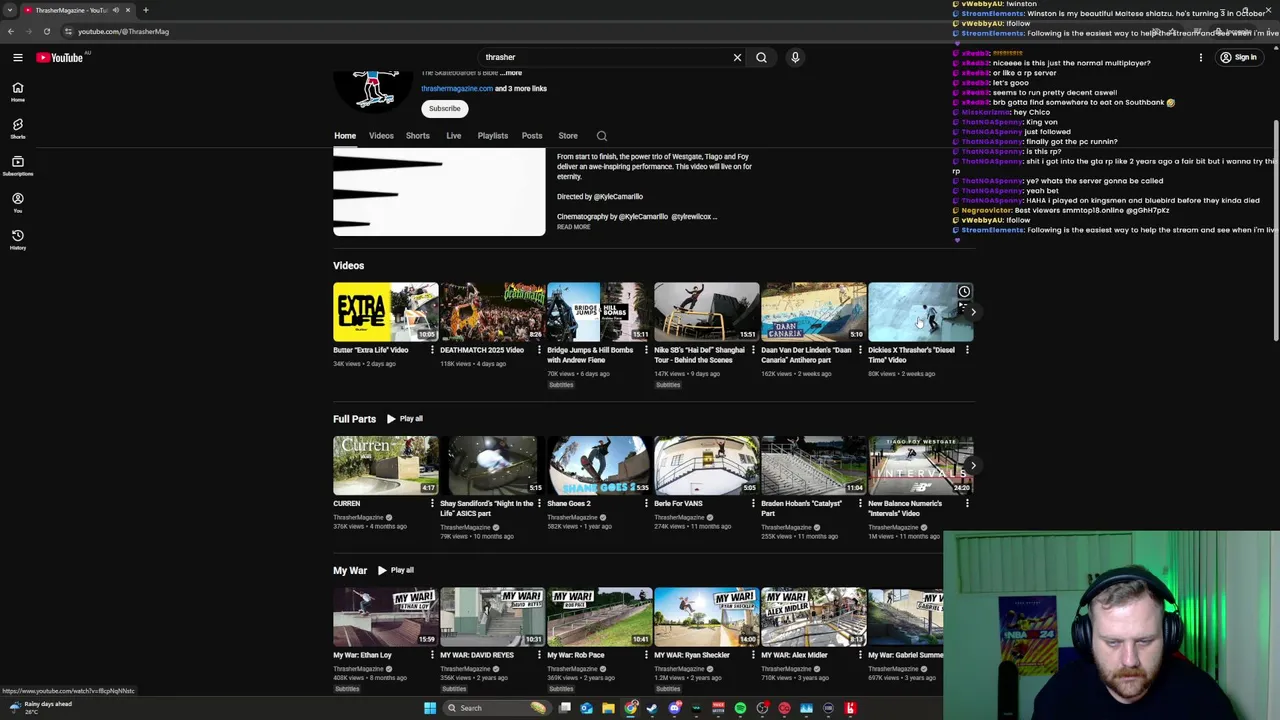
Task: Open the browser tab search dropdown
Action: click(x=10, y=10)
